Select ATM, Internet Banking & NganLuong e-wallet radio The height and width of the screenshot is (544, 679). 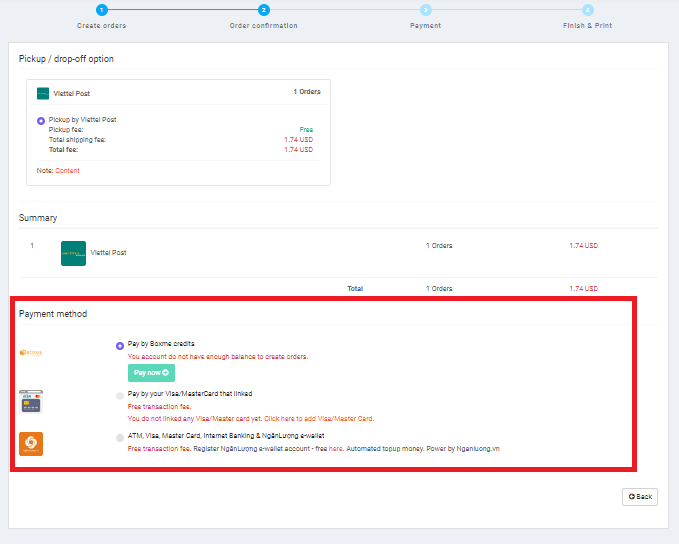(120, 438)
